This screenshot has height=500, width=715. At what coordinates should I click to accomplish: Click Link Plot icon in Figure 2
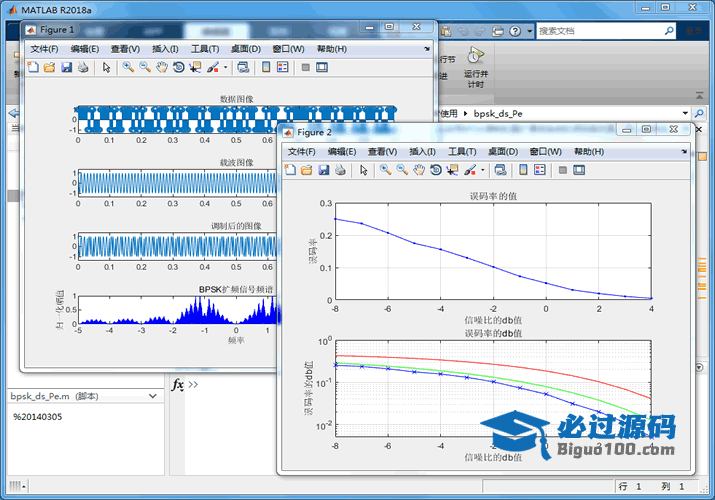(x=499, y=170)
